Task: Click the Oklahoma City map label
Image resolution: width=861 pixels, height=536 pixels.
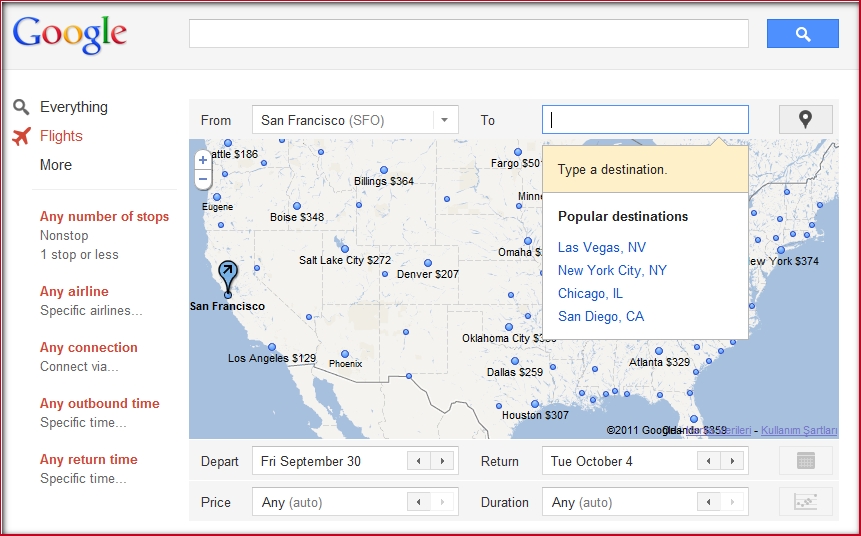Action: click(x=509, y=338)
